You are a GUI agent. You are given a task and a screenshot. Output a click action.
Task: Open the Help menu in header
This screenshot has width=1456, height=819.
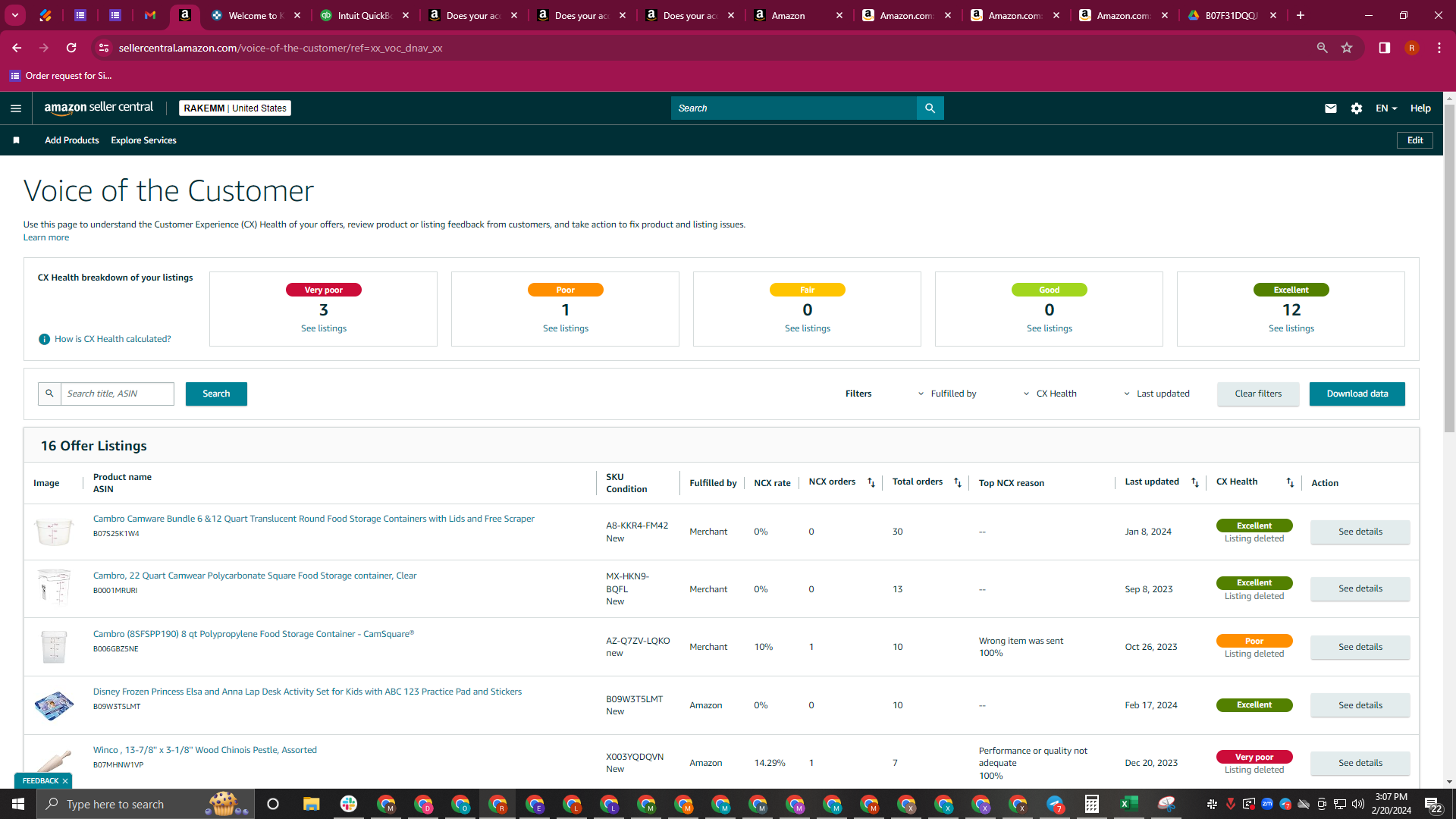1420,108
